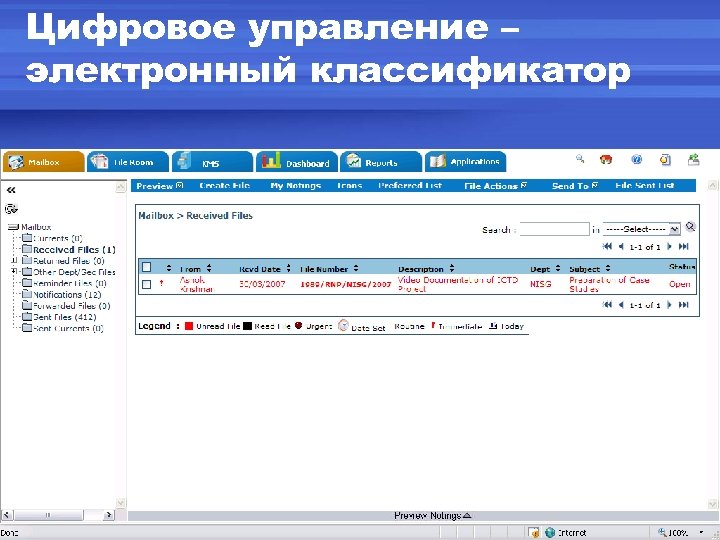The height and width of the screenshot is (540, 720).
Task: Open the KMS tab
Action: [213, 162]
